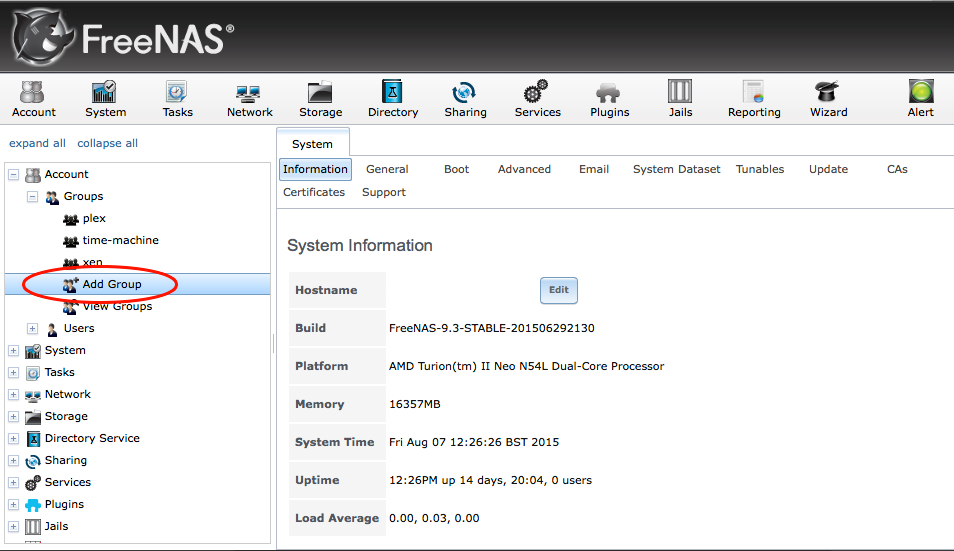The image size is (954, 551).
Task: Open the Reporting toolbar icon
Action: 754,99
